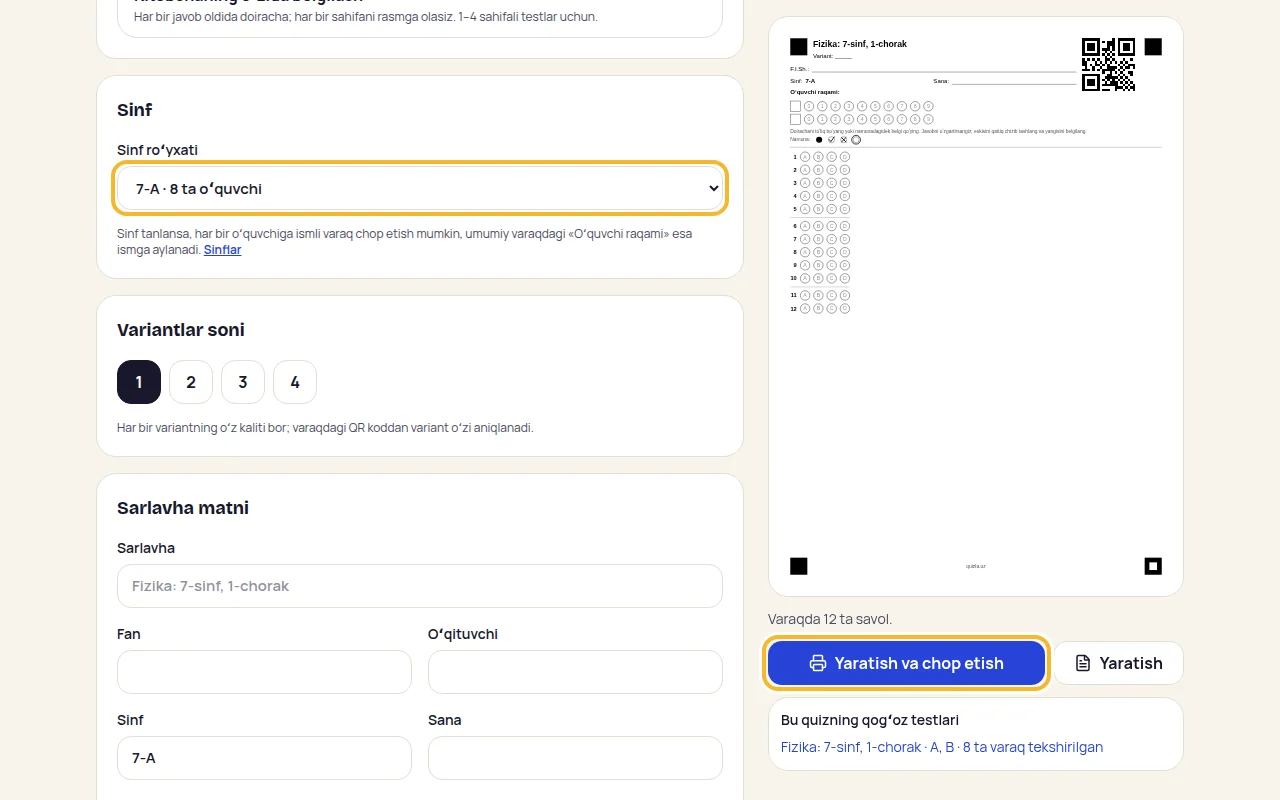Click the document icon on Yaratish button
Screen dimensions: 1280x800
[1083, 663]
